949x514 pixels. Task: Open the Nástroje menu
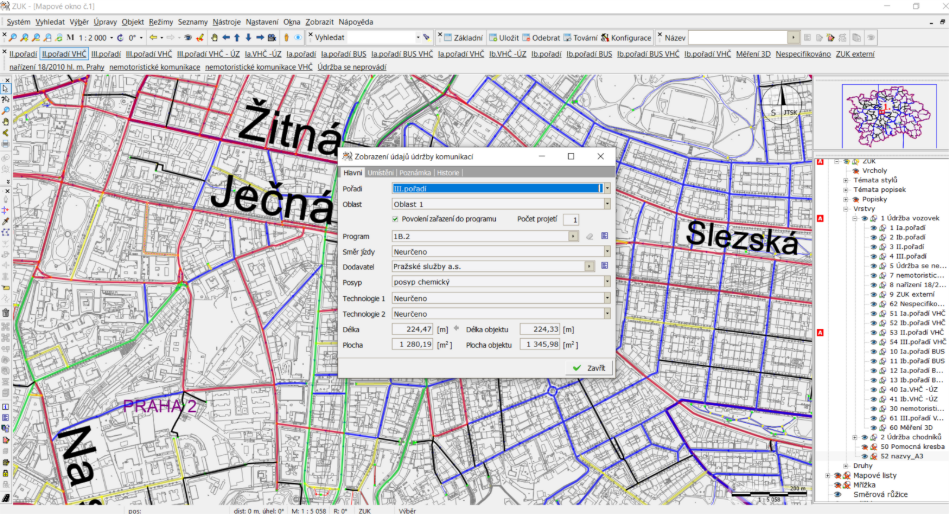point(226,21)
